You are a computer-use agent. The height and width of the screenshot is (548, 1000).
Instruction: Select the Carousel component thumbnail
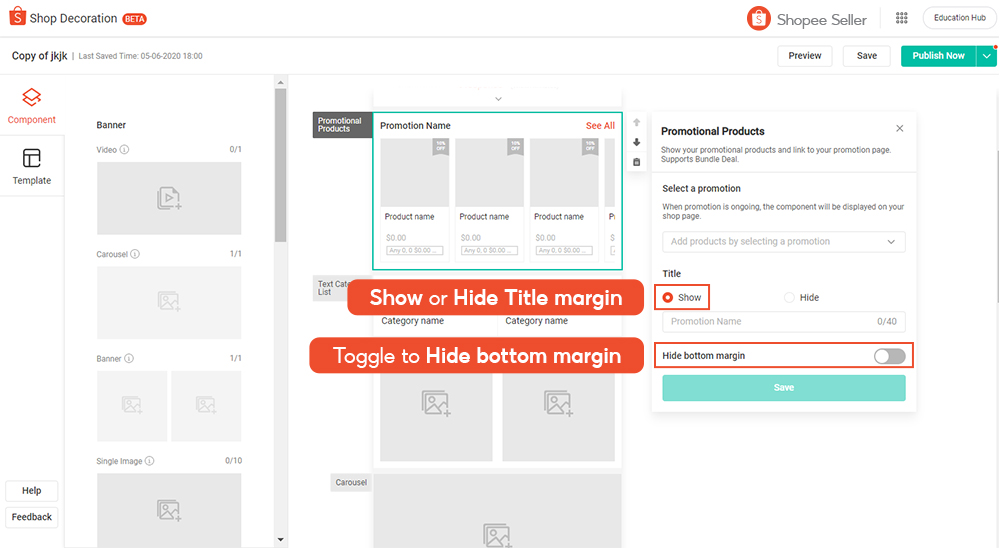point(169,302)
